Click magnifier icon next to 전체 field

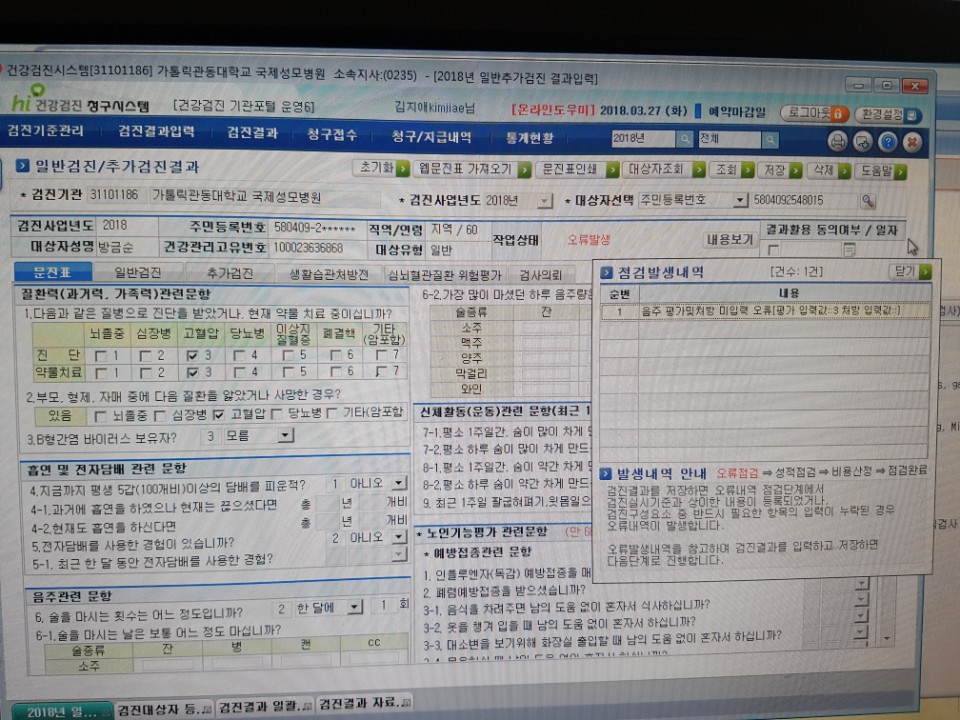pos(770,140)
